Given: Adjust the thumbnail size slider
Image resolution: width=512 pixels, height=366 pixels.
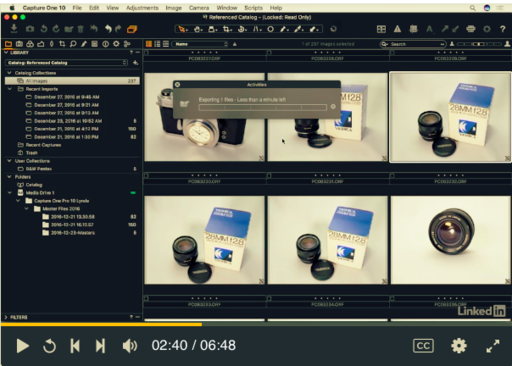Looking at the screenshot, I should (479, 44).
